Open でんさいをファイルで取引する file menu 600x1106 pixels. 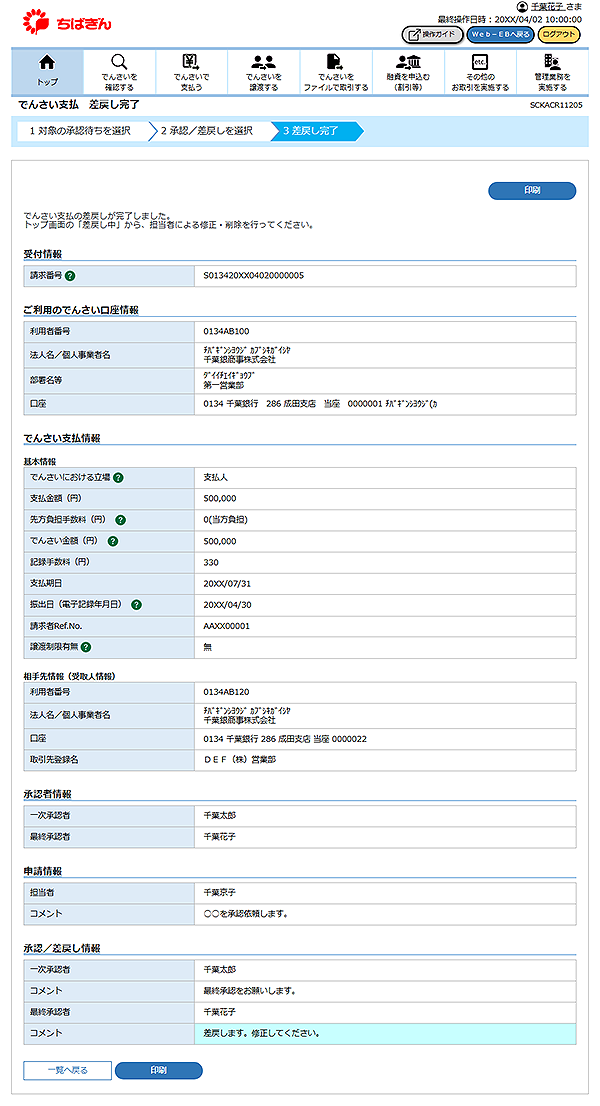(x=335, y=70)
